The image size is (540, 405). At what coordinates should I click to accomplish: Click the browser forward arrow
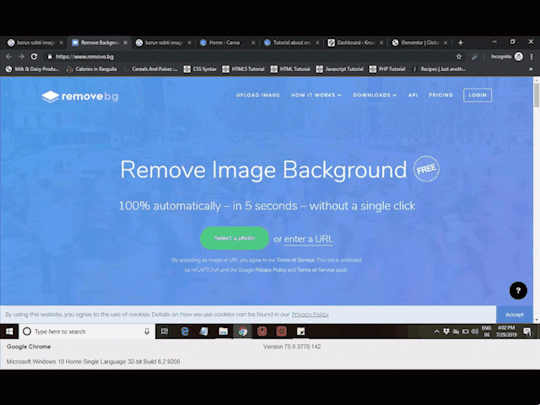(x=21, y=56)
